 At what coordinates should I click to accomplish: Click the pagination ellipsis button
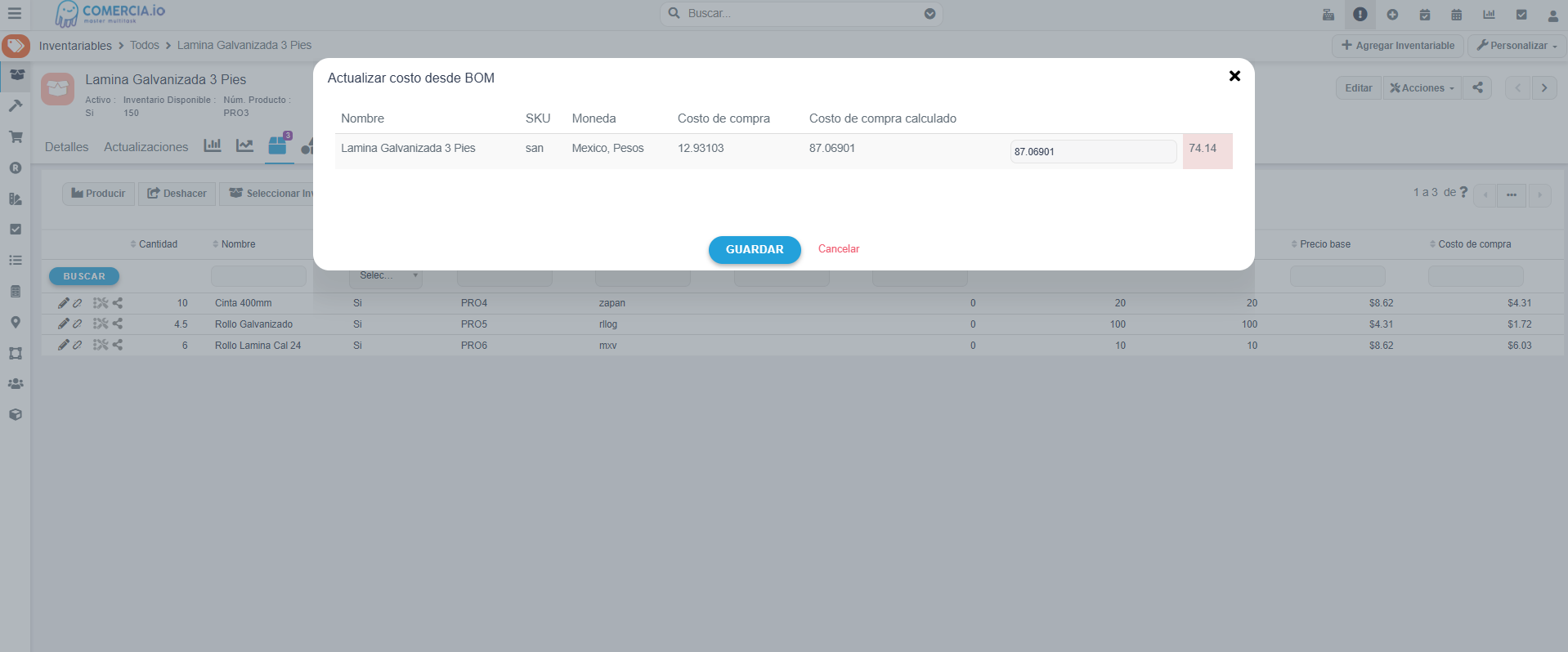tap(1512, 194)
